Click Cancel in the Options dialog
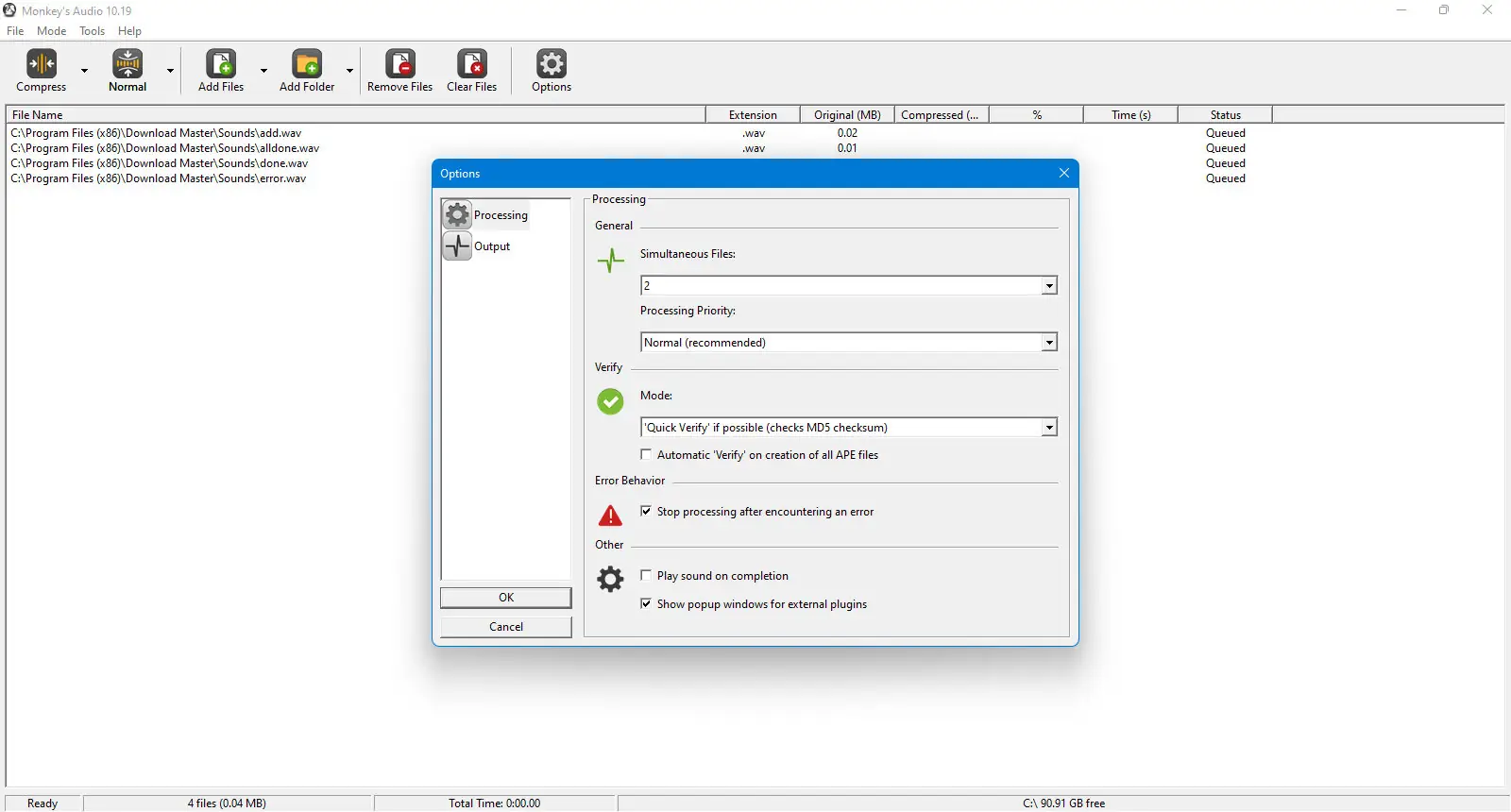 click(506, 627)
